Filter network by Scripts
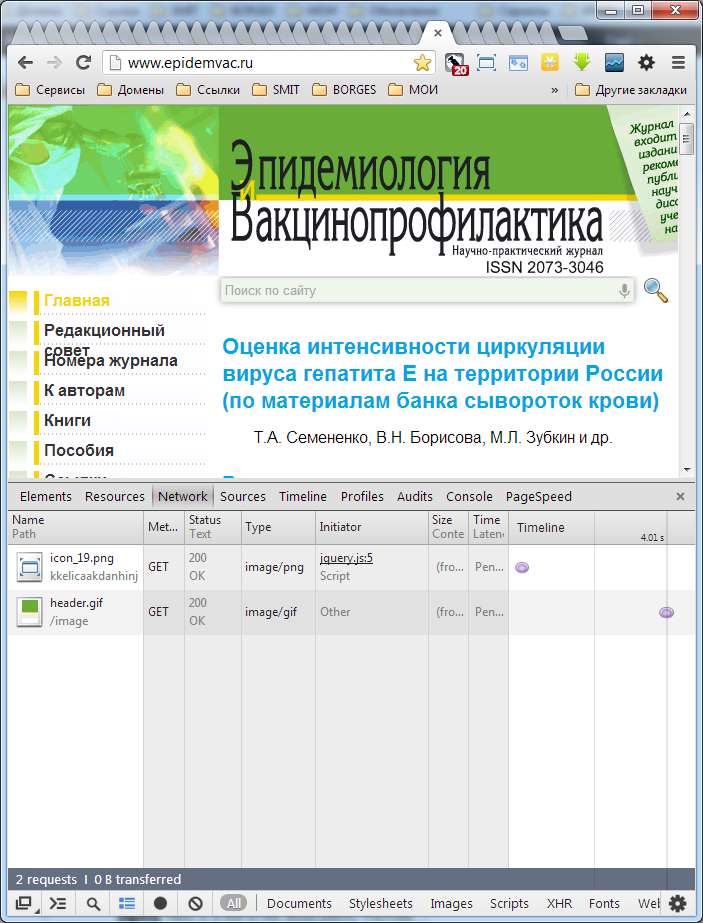Viewport: 703px width, 923px height. point(509,903)
